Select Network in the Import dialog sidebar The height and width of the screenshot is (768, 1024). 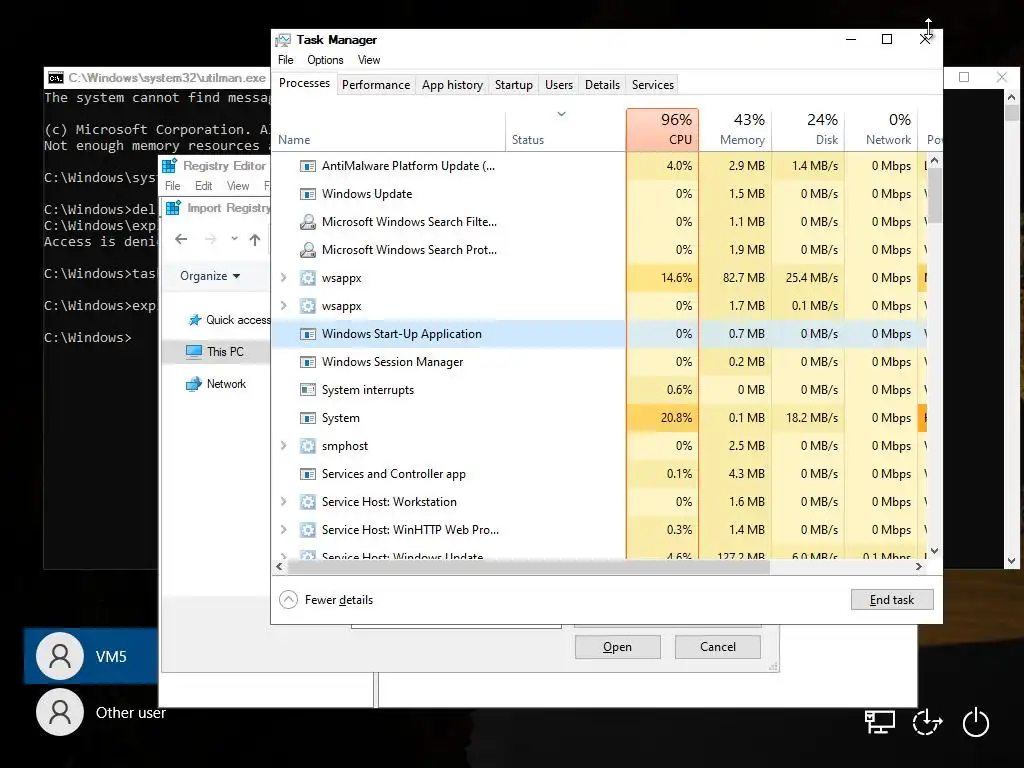click(x=216, y=384)
